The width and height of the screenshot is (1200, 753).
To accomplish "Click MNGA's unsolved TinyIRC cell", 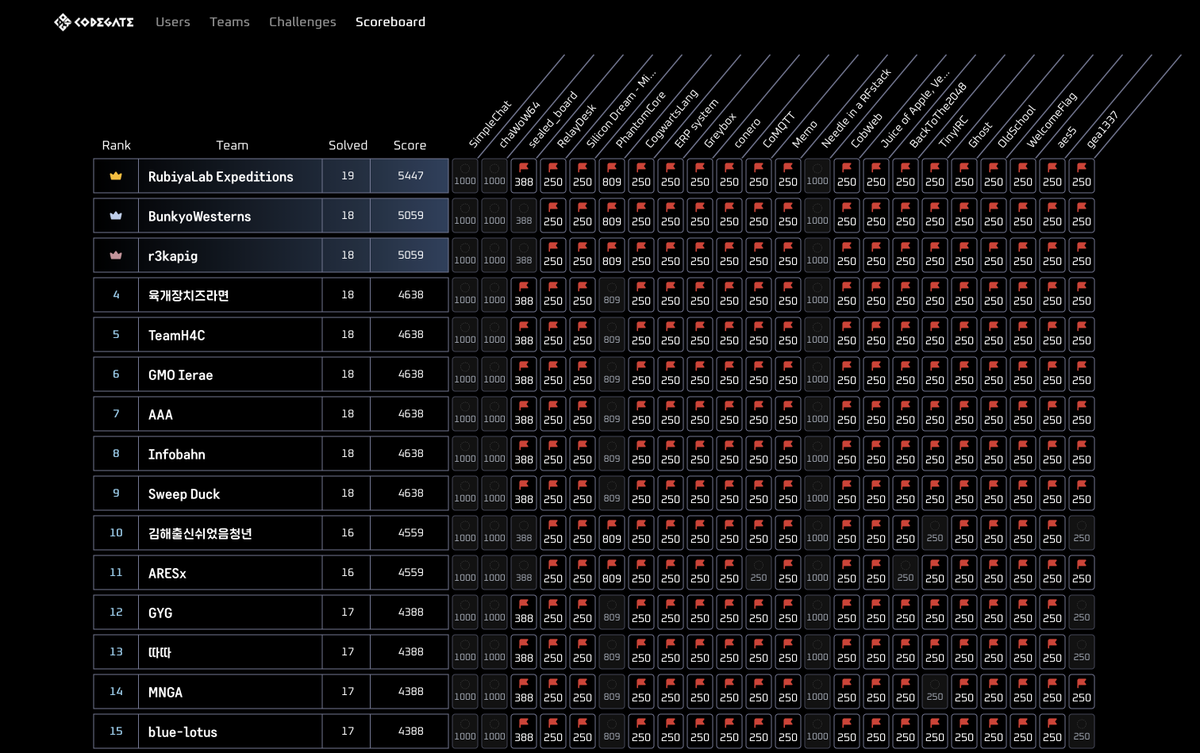I will point(935,692).
